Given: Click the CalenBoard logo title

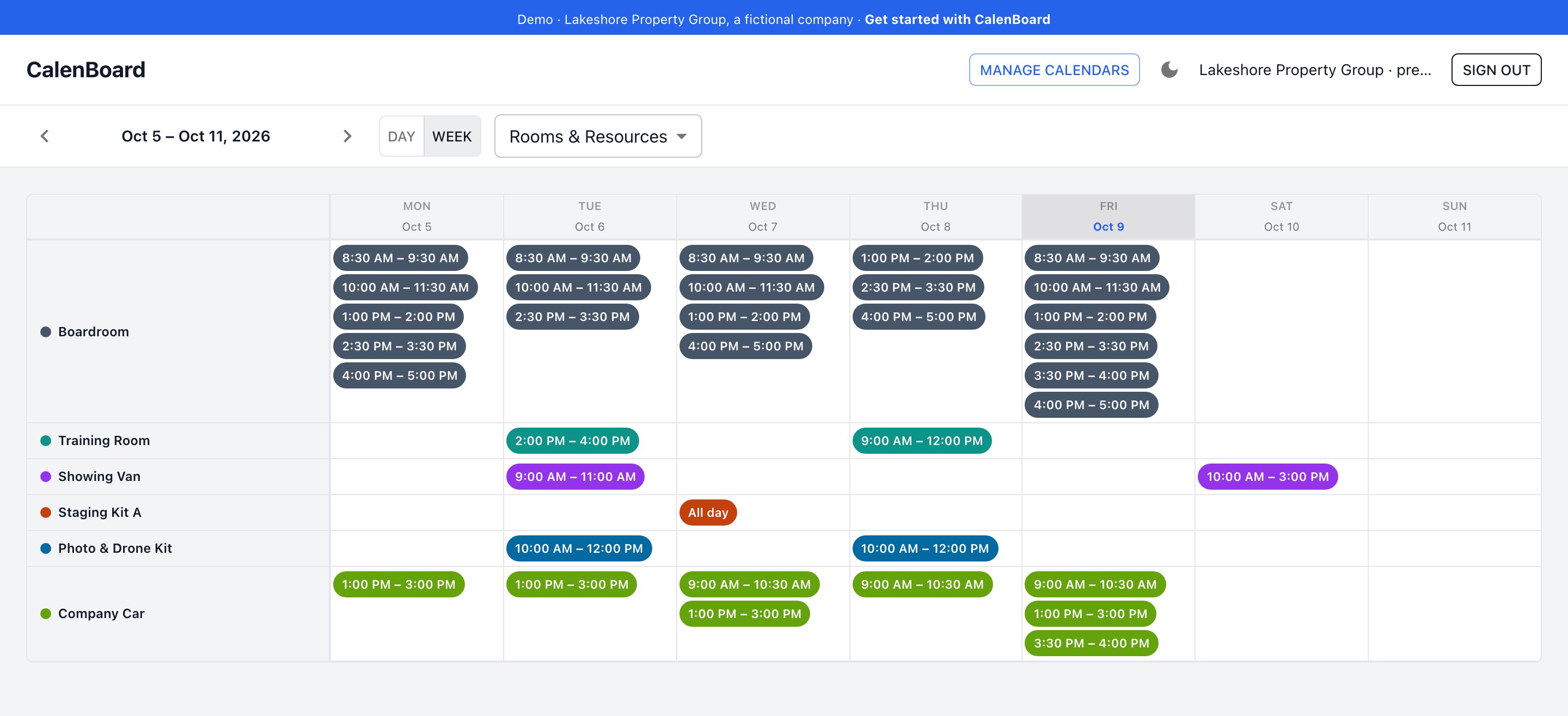Looking at the screenshot, I should point(86,70).
